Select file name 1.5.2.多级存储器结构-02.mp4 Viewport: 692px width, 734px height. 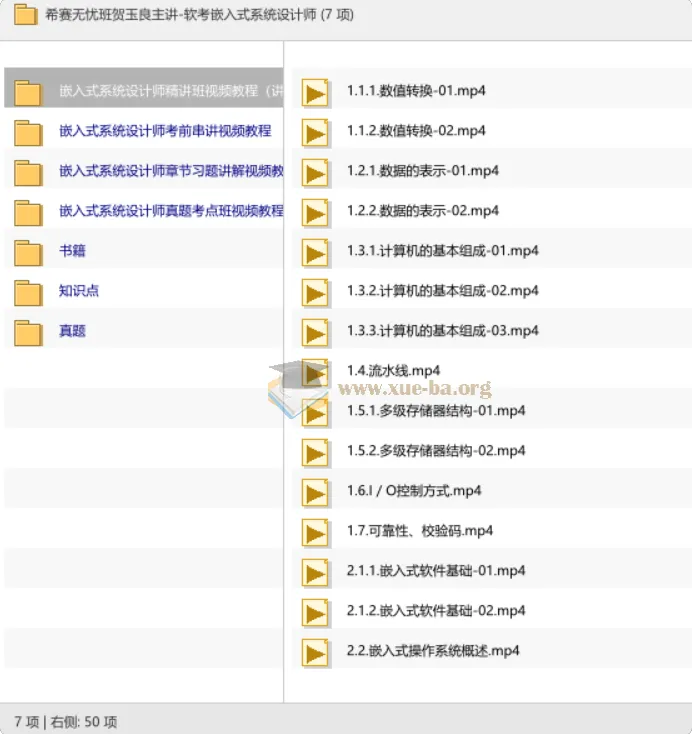436,451
